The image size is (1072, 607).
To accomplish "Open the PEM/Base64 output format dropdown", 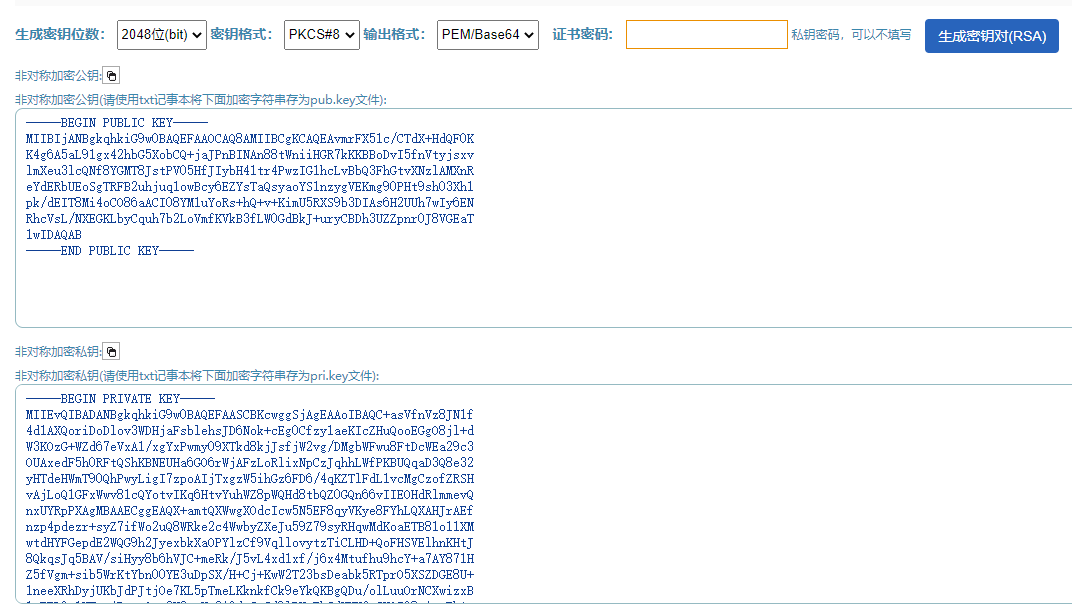I will pyautogui.click(x=487, y=35).
